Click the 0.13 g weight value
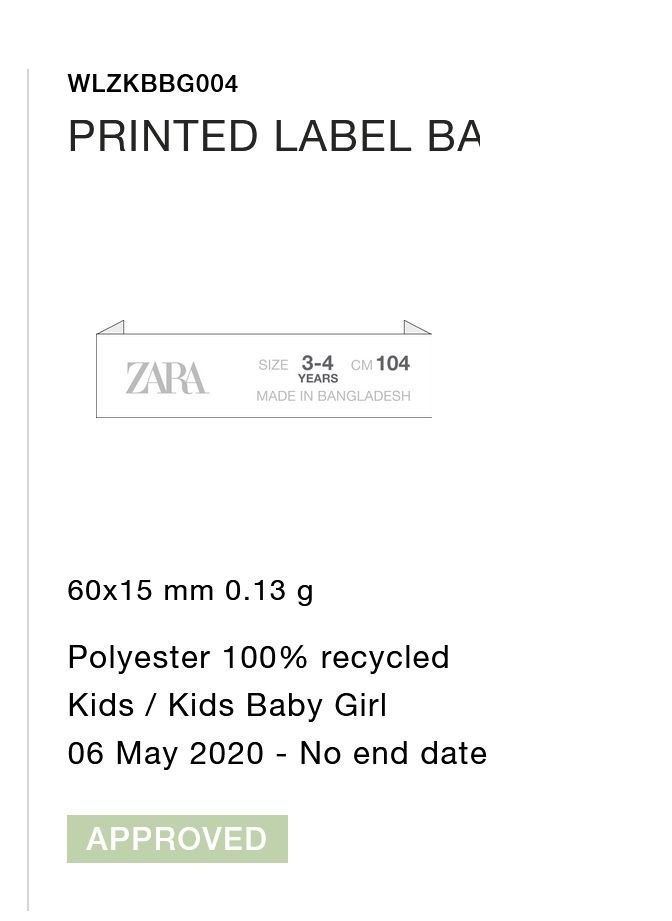Screen dimensions: 672x921 click(x=269, y=590)
